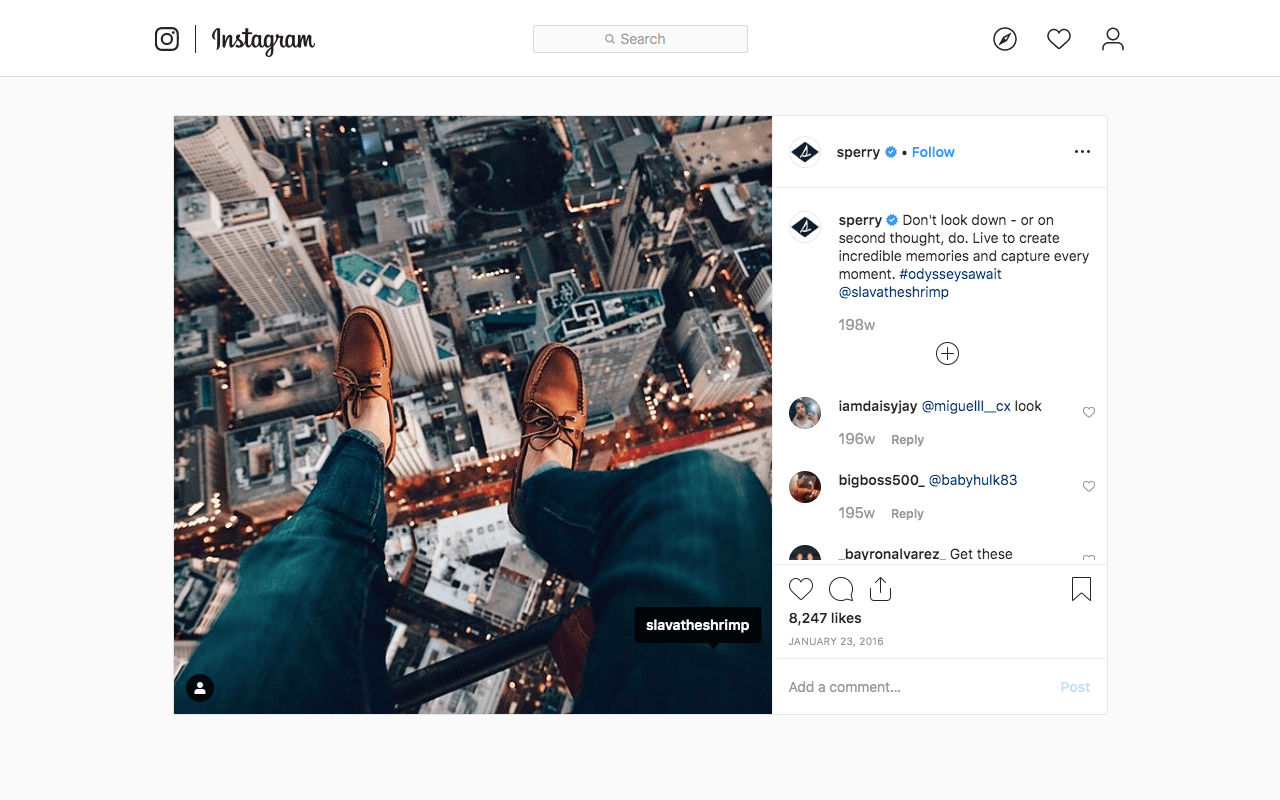Click the Add a comment field
Screen dimensions: 1280x800
pyautogui.click(x=915, y=687)
